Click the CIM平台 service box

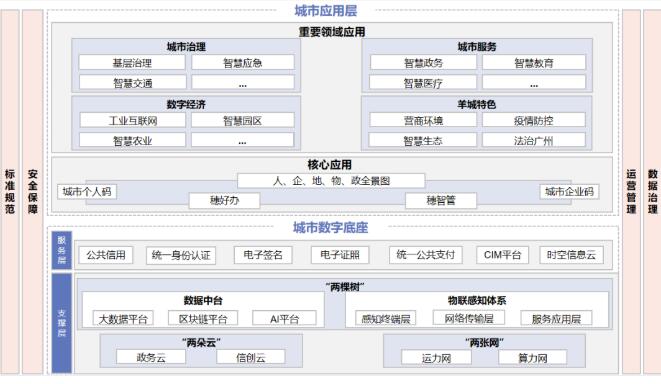[x=502, y=255]
